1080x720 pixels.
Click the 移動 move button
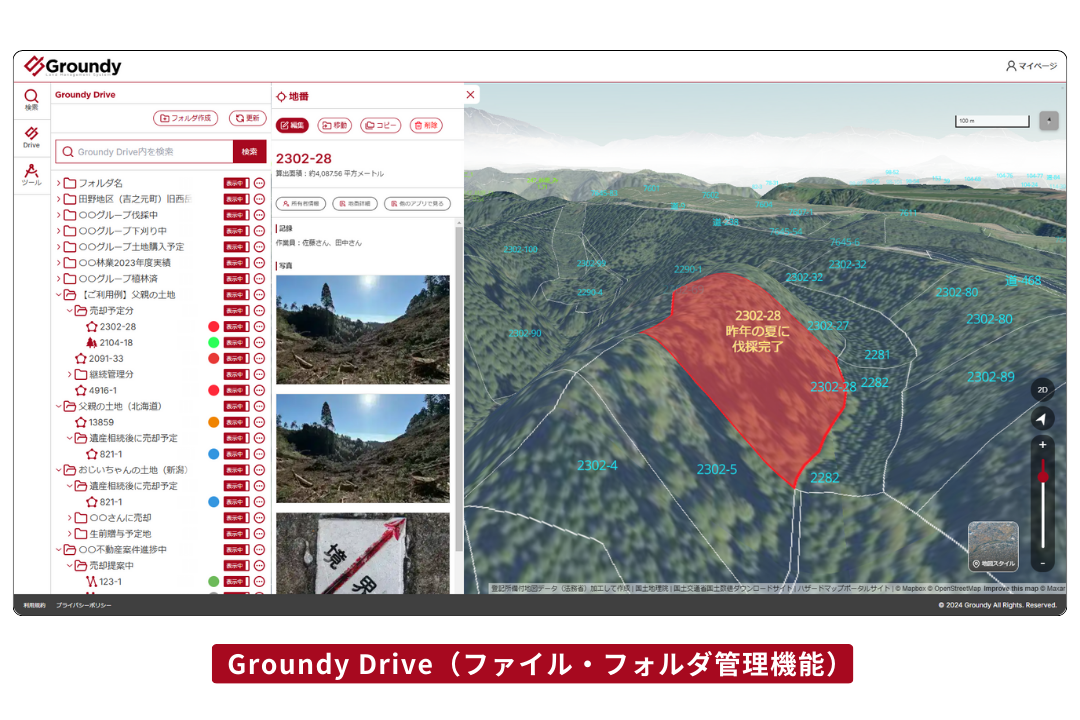click(335, 125)
